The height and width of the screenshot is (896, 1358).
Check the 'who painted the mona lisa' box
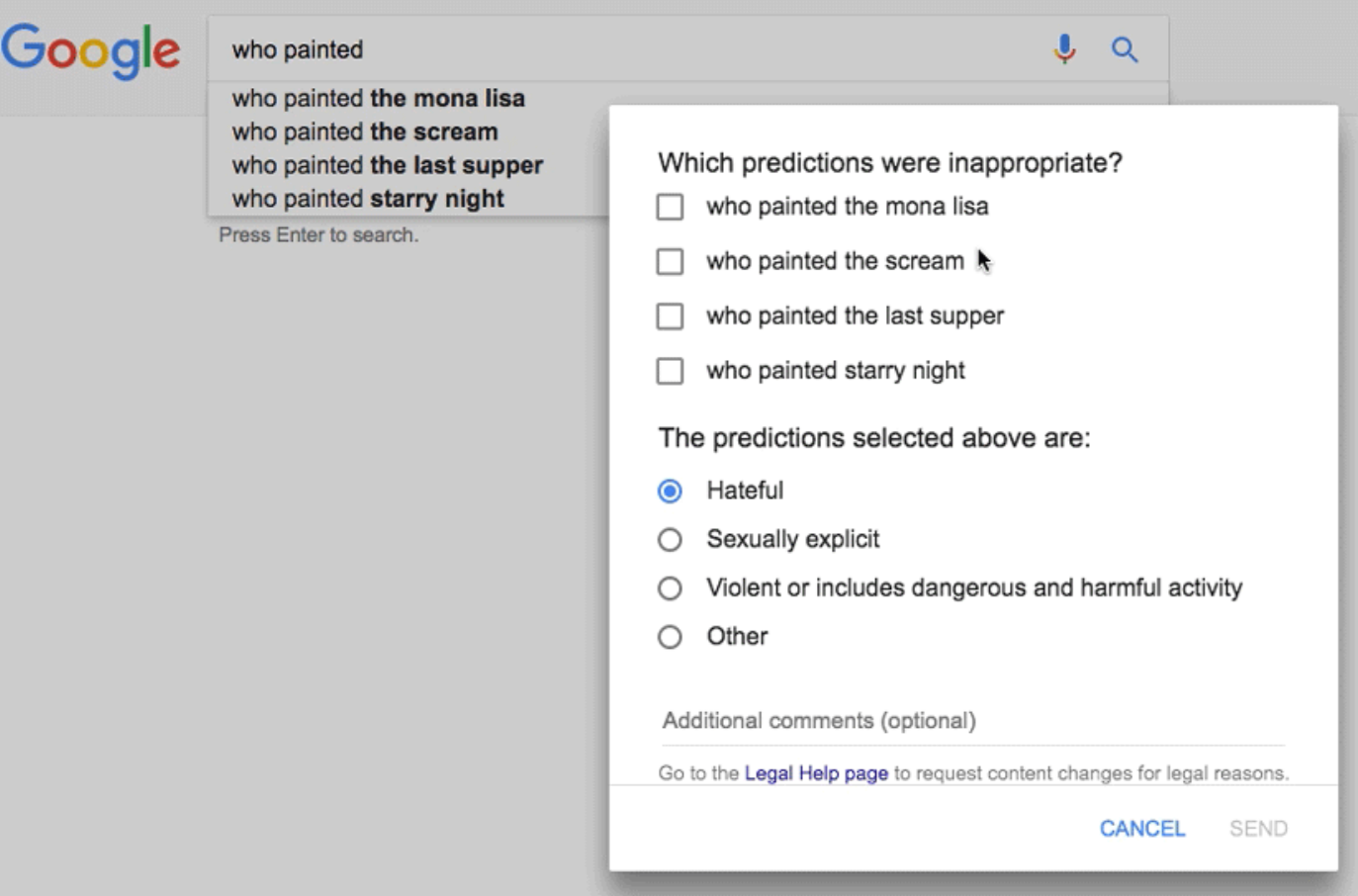click(671, 207)
